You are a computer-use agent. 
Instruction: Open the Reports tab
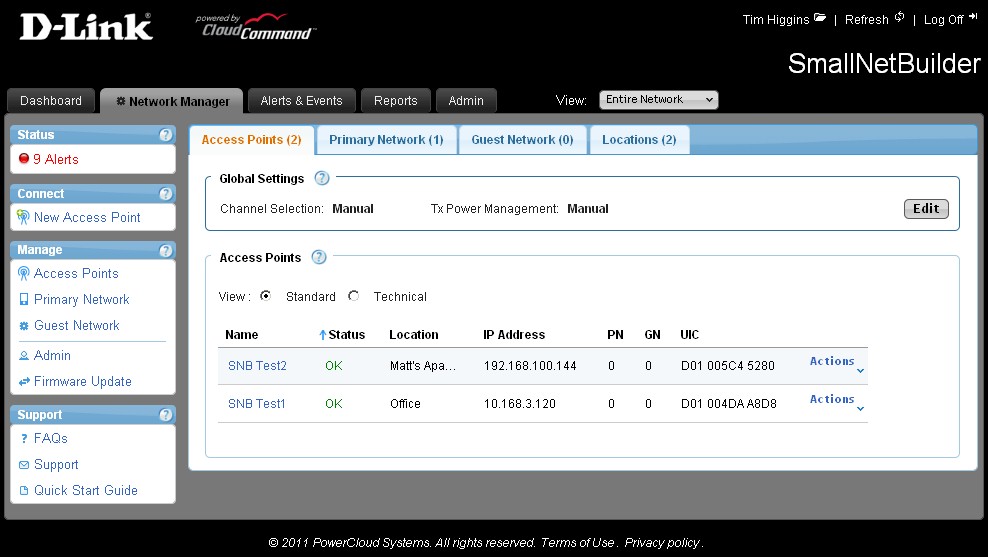[396, 101]
